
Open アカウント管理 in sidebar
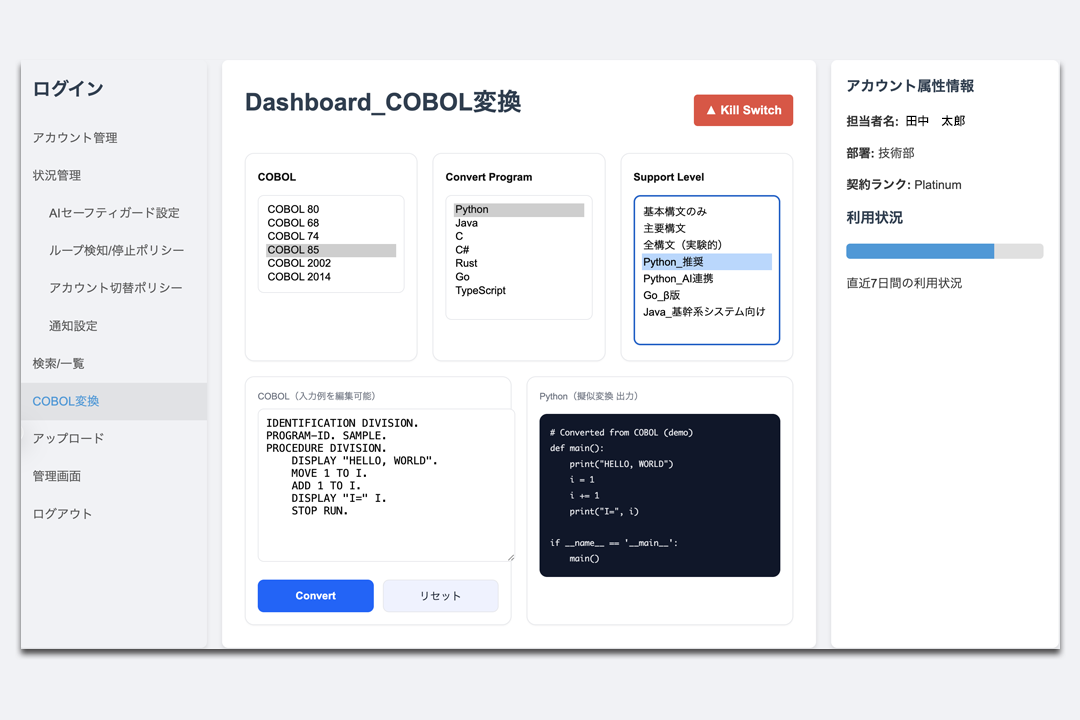75,138
